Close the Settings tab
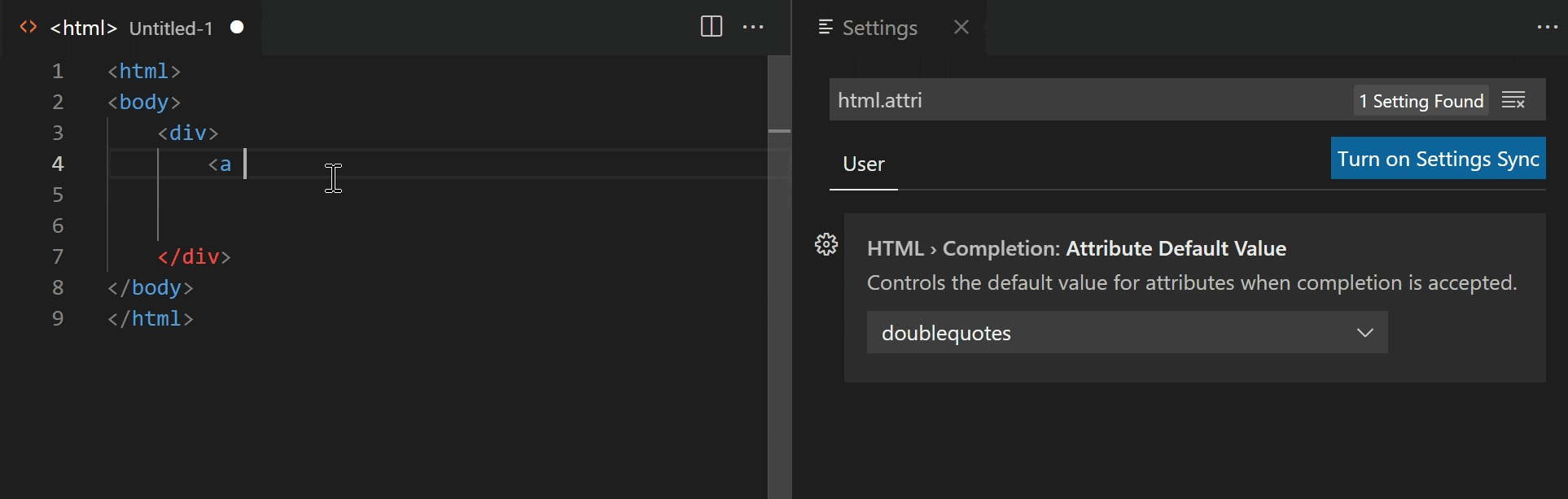 tap(961, 27)
